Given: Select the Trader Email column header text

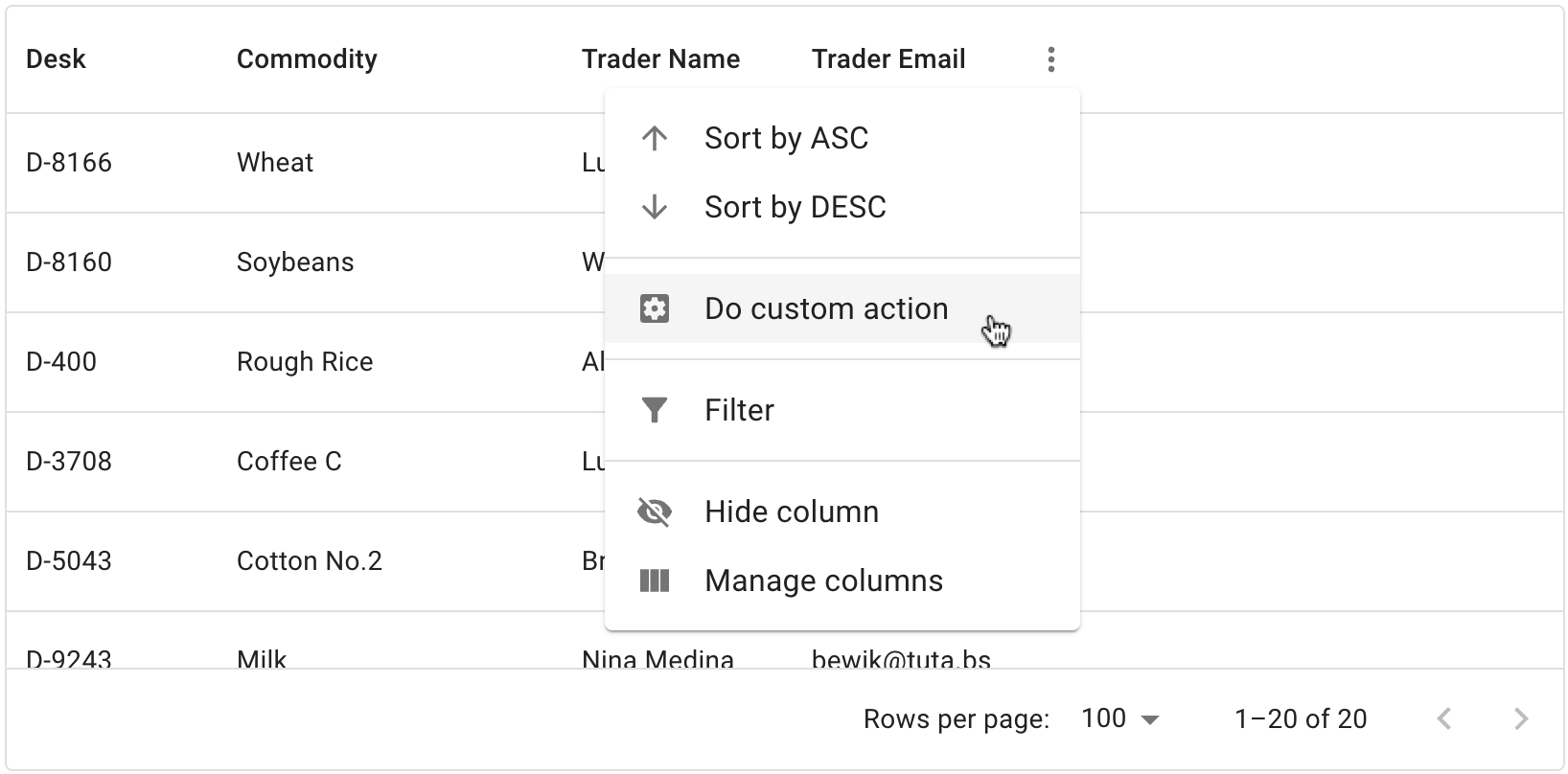Looking at the screenshot, I should (x=888, y=59).
